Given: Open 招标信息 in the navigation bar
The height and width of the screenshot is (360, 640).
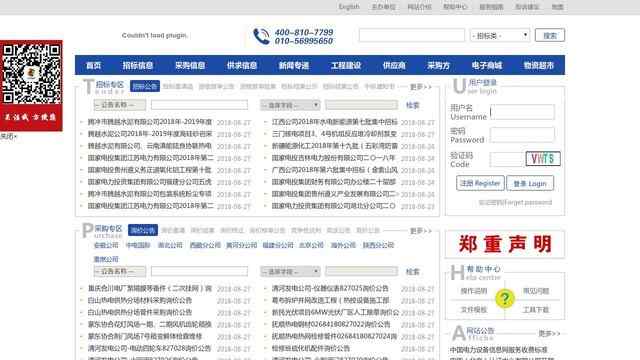Looking at the screenshot, I should click(x=138, y=65).
